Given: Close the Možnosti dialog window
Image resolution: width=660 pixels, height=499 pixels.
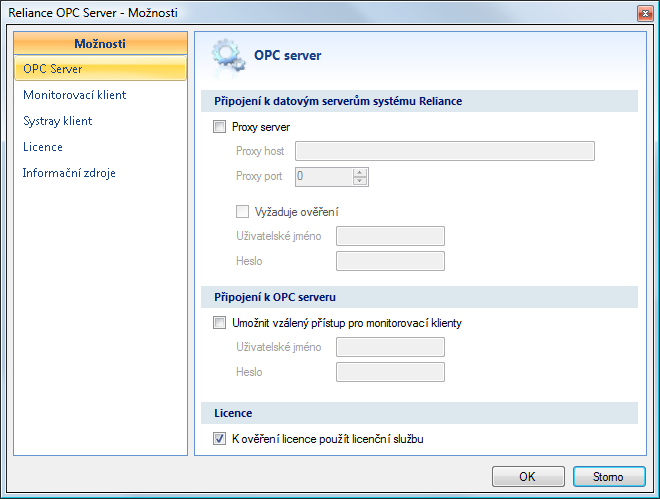Looking at the screenshot, I should click(x=645, y=13).
